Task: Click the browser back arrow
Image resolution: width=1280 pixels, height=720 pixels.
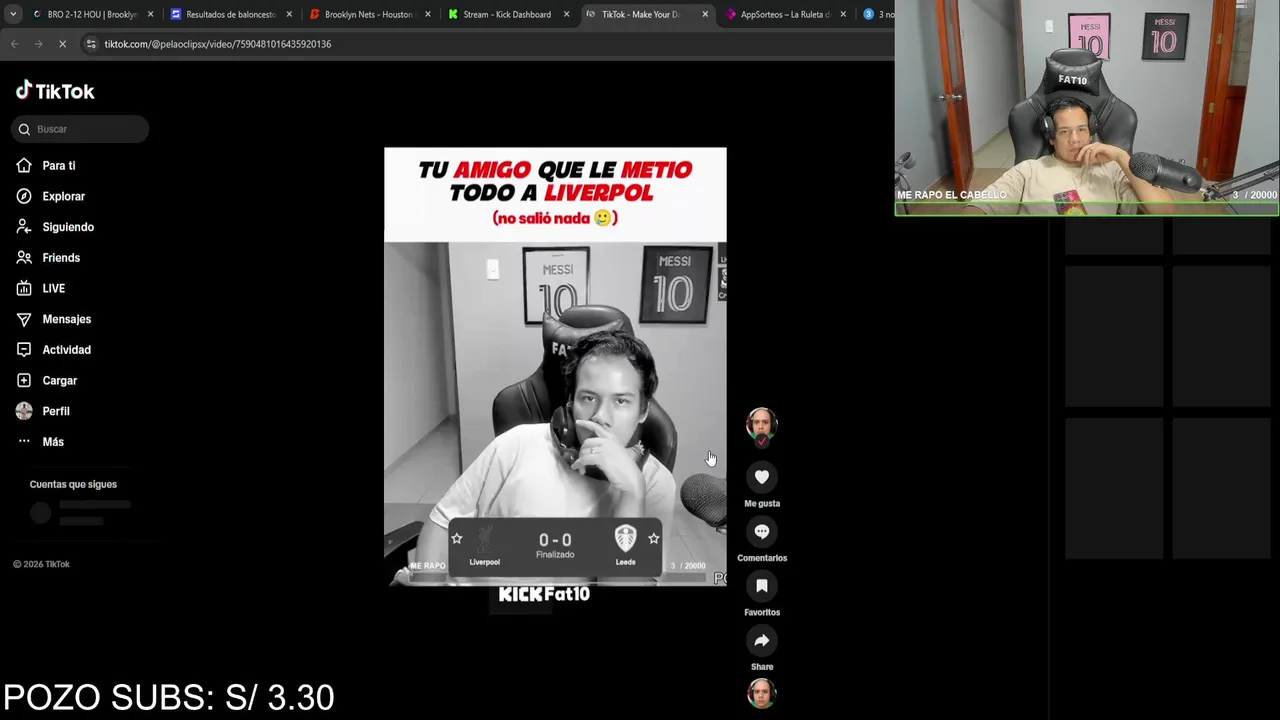Action: pos(14,44)
